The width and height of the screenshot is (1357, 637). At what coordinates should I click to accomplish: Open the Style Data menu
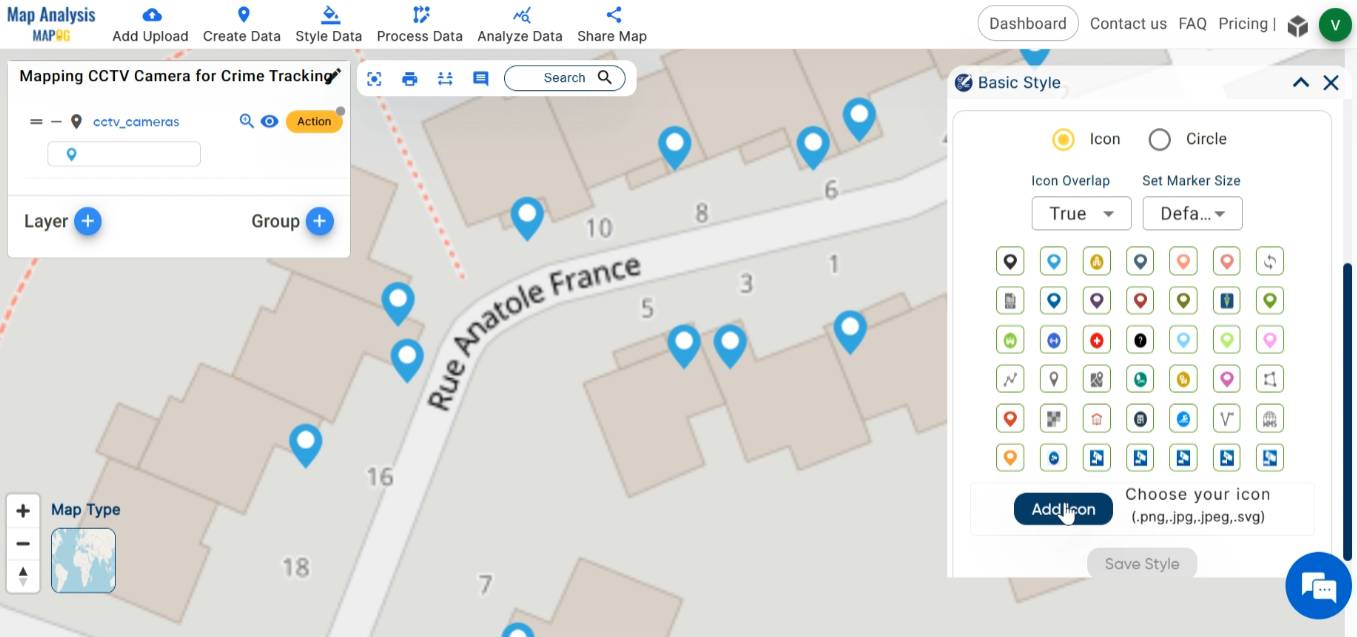(x=329, y=25)
